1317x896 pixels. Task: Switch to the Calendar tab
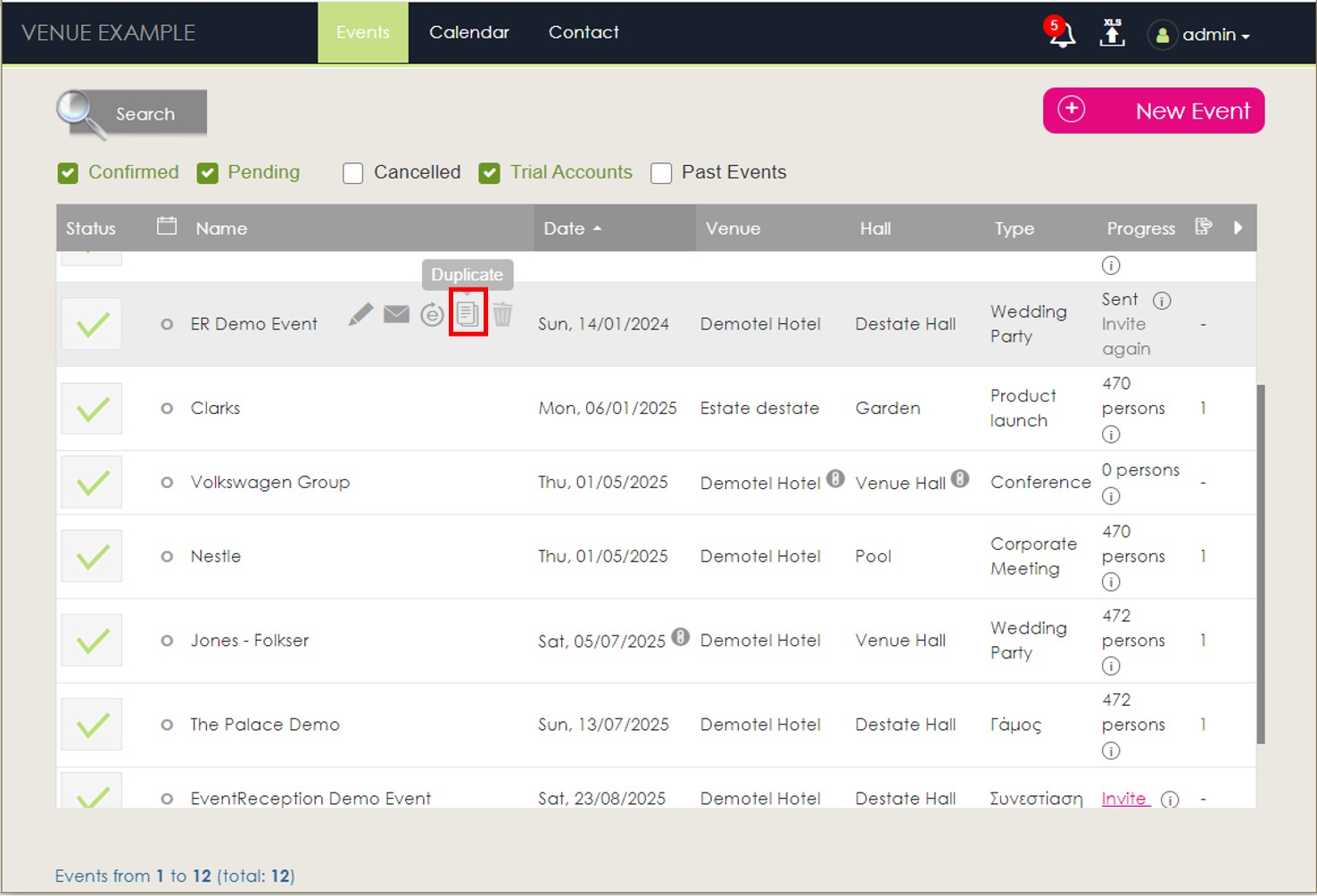pyautogui.click(x=469, y=32)
